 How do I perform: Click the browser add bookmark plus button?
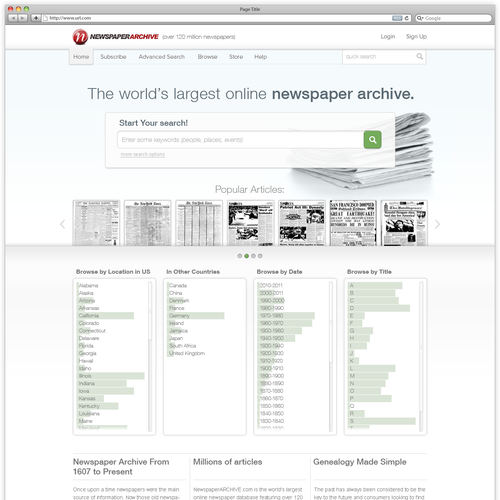pos(36,18)
